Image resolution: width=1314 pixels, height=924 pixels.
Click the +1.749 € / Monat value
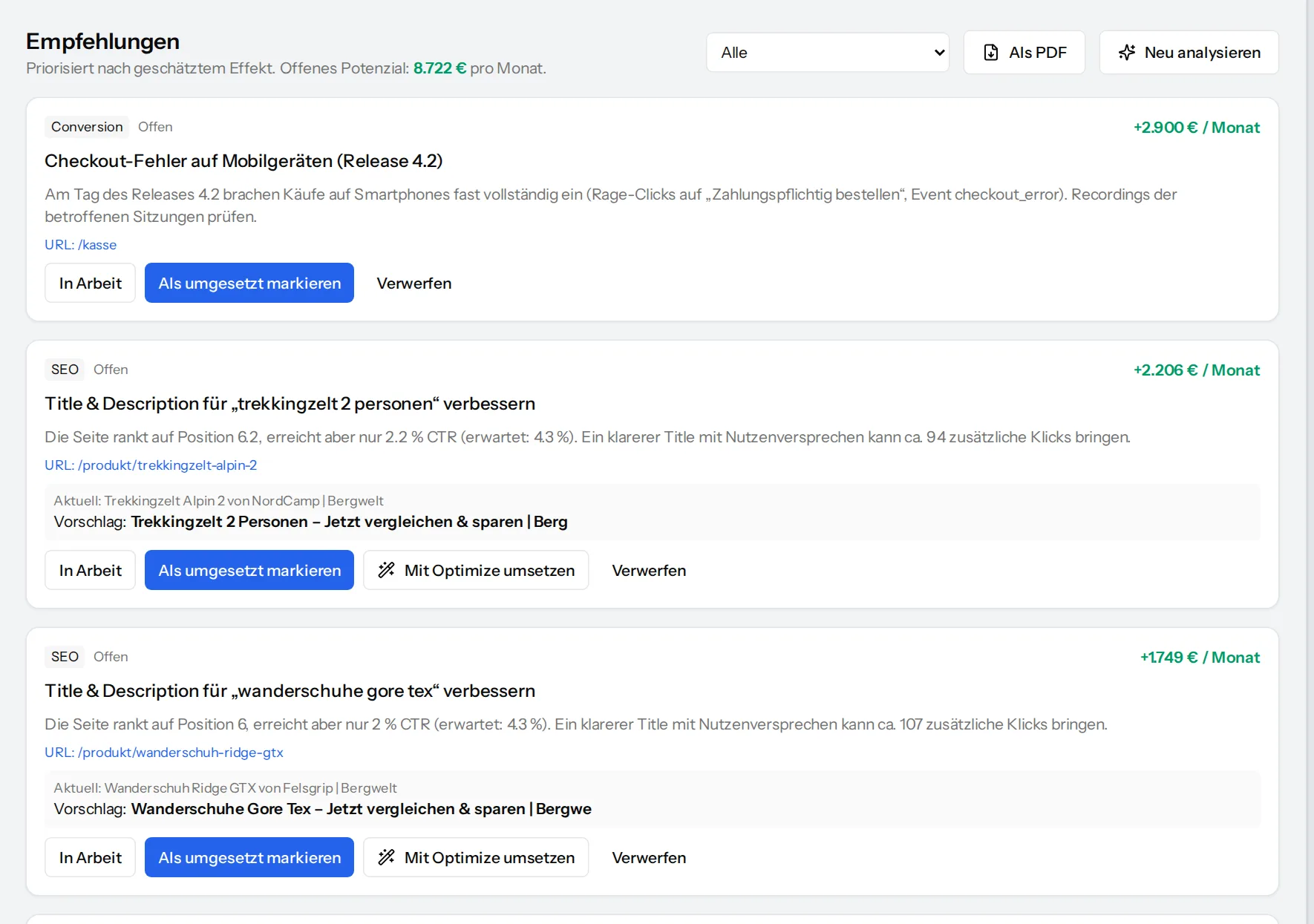(x=1200, y=658)
